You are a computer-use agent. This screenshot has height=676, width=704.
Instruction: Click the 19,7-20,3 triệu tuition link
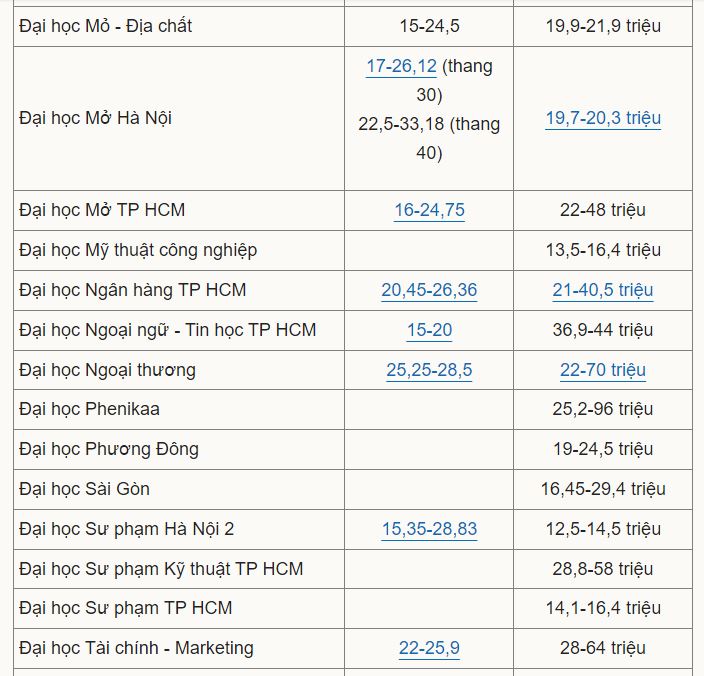coord(603,118)
